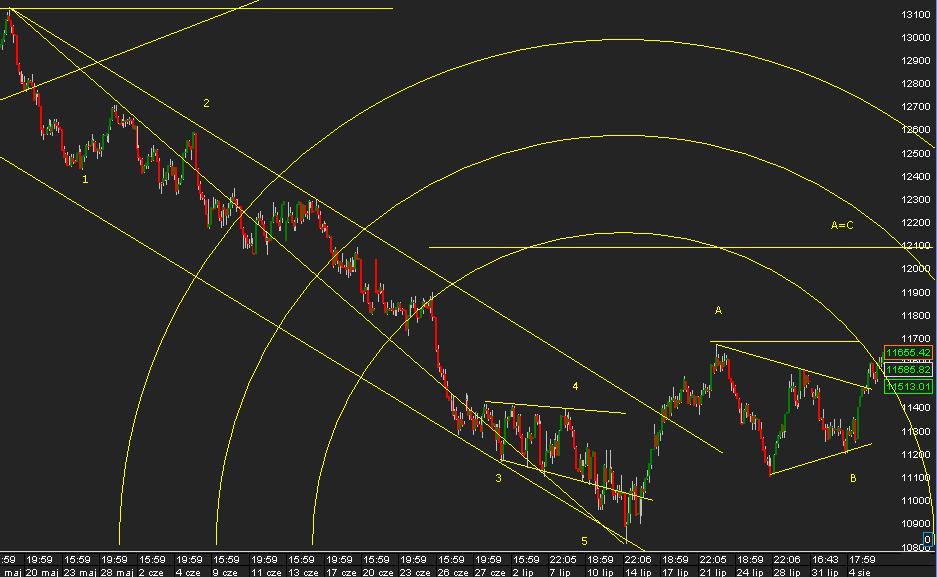The height and width of the screenshot is (577, 937).
Task: Click the wave 5 label near the low
Action: click(584, 541)
